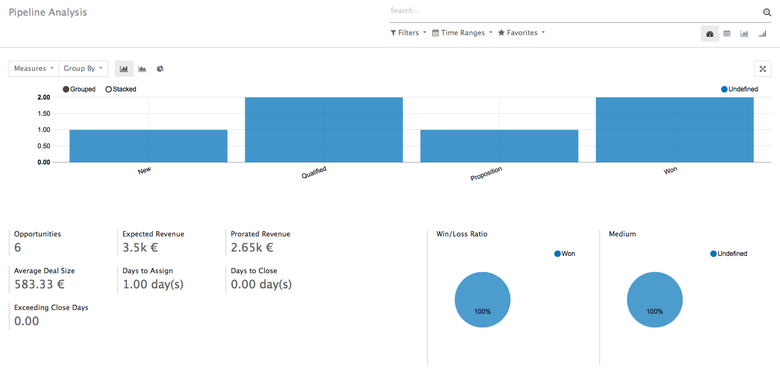The width and height of the screenshot is (780, 376).
Task: Expand graph to full screen
Action: [x=763, y=69]
